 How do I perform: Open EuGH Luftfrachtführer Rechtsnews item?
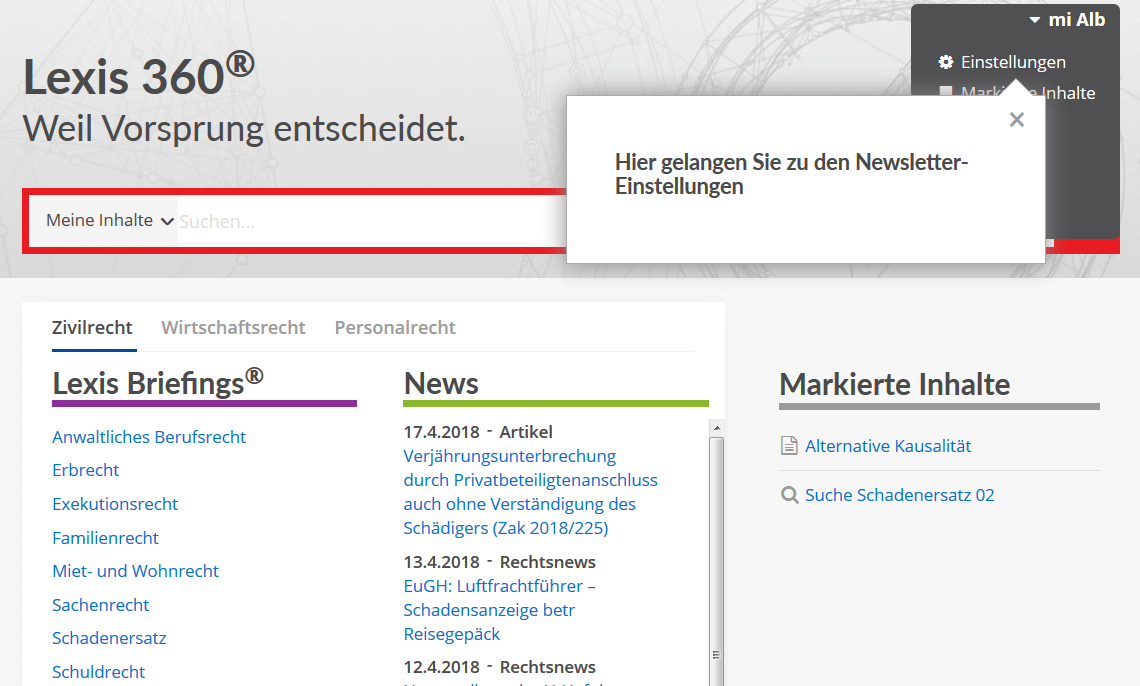click(x=499, y=610)
